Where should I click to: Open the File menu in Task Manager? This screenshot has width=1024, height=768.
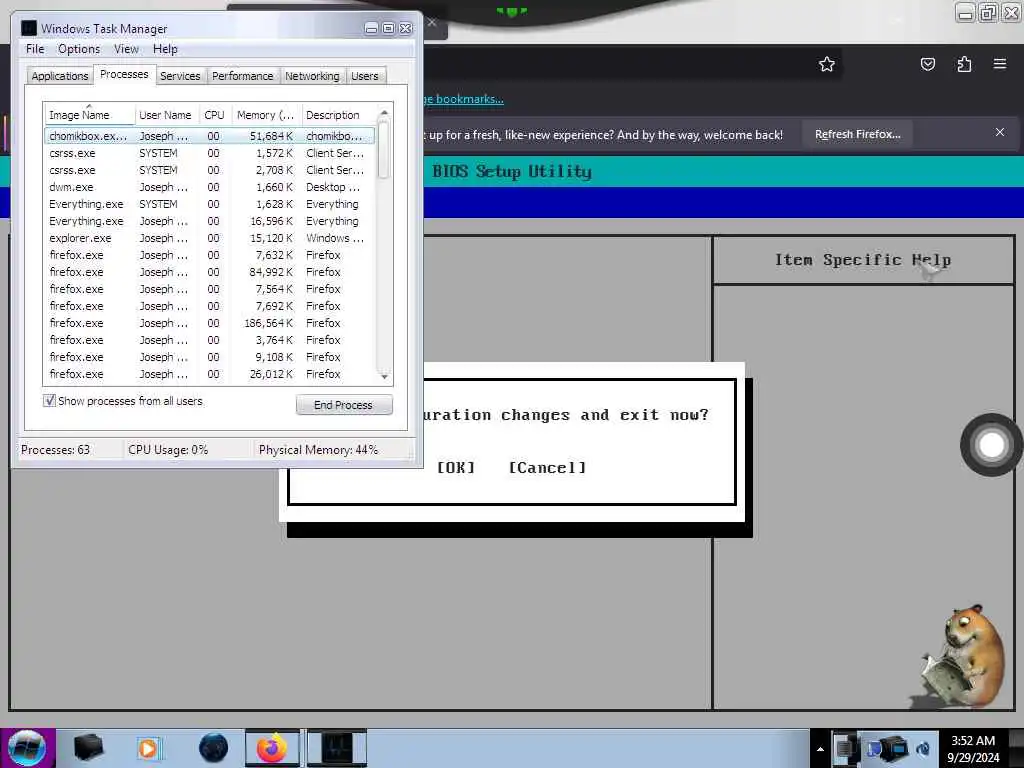tap(35, 49)
